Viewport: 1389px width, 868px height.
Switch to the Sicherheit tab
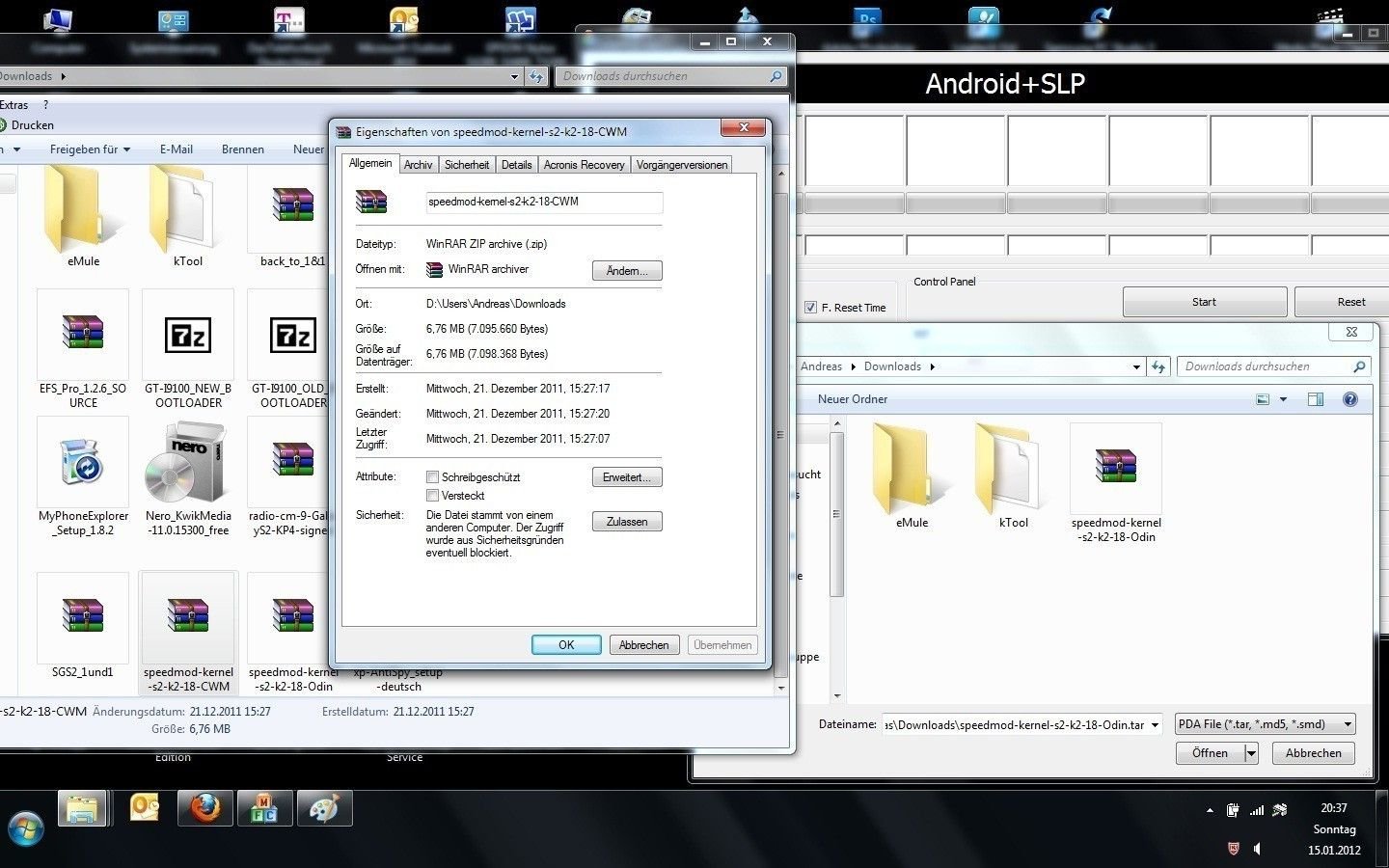(467, 165)
